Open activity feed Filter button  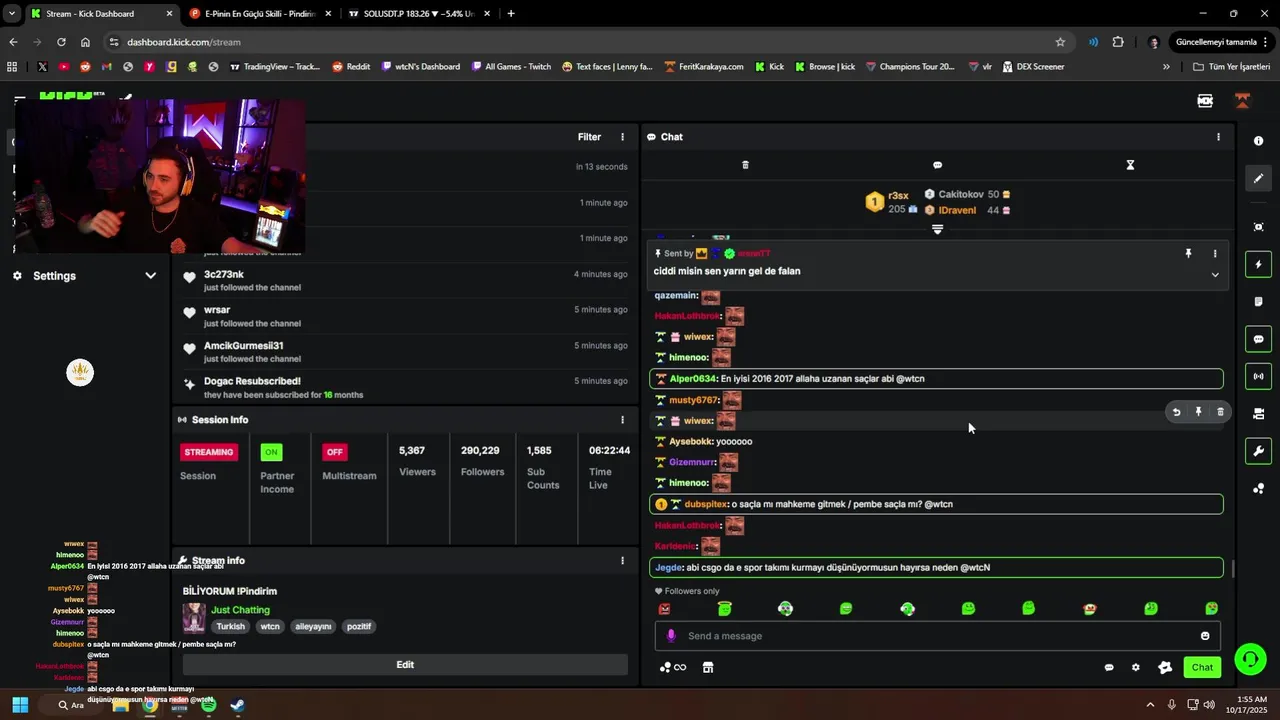[589, 137]
